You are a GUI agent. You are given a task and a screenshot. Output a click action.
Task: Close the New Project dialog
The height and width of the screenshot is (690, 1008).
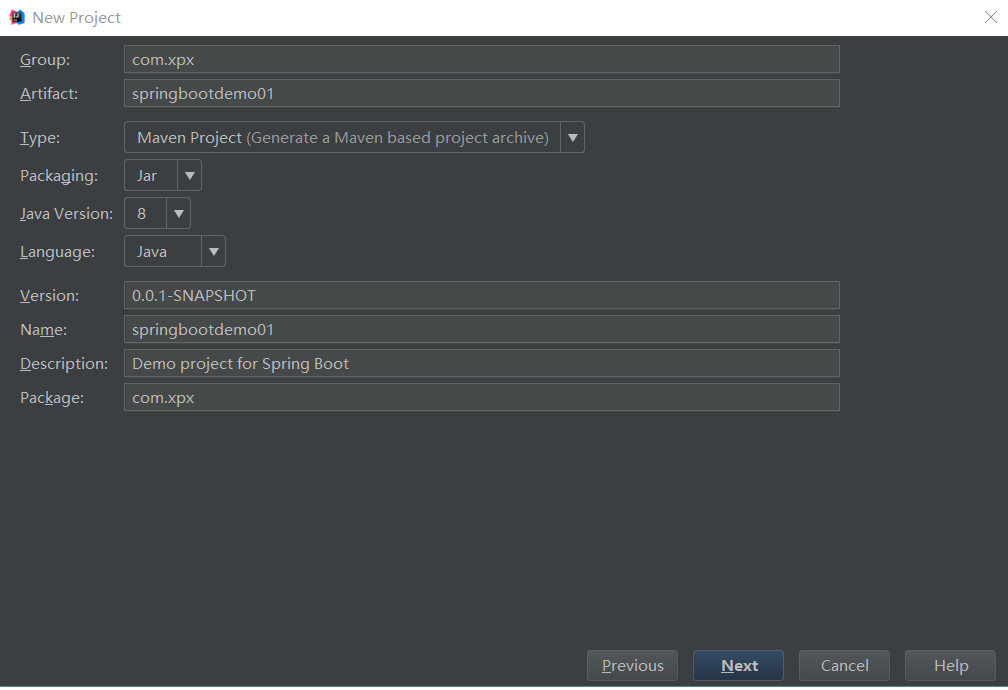[991, 17]
